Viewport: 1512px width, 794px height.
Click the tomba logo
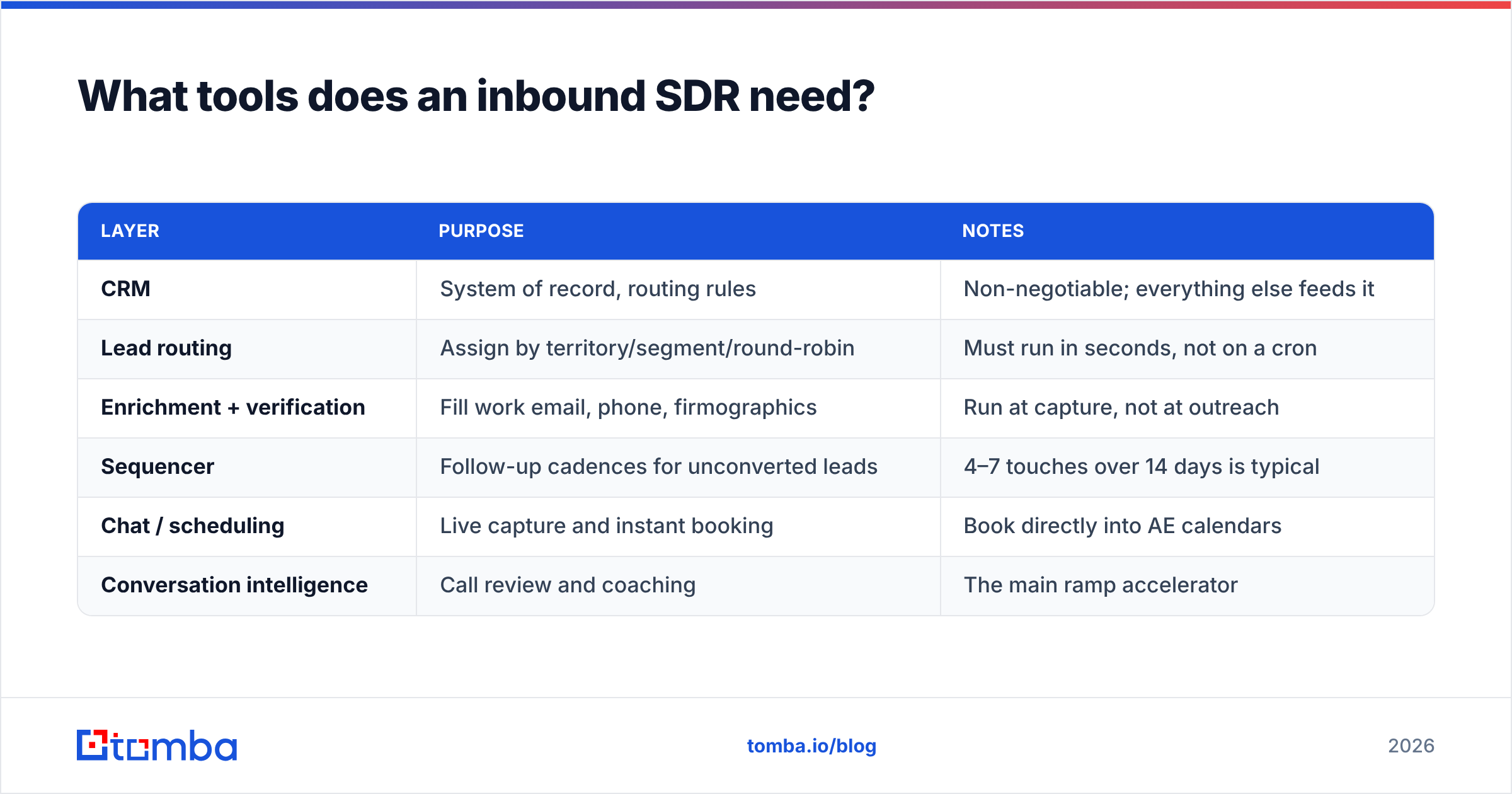tap(157, 745)
